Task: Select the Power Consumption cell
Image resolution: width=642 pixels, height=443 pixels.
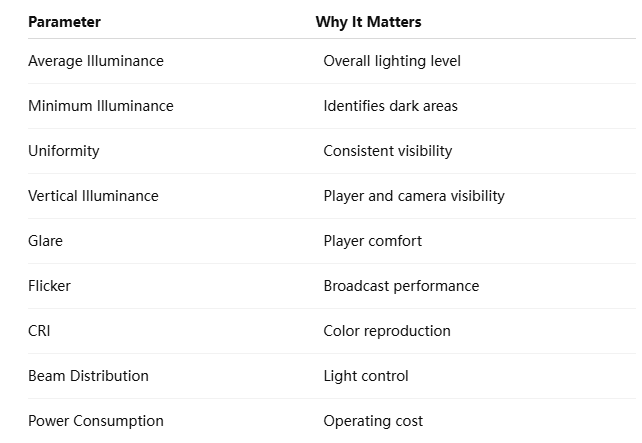Action: click(x=96, y=421)
